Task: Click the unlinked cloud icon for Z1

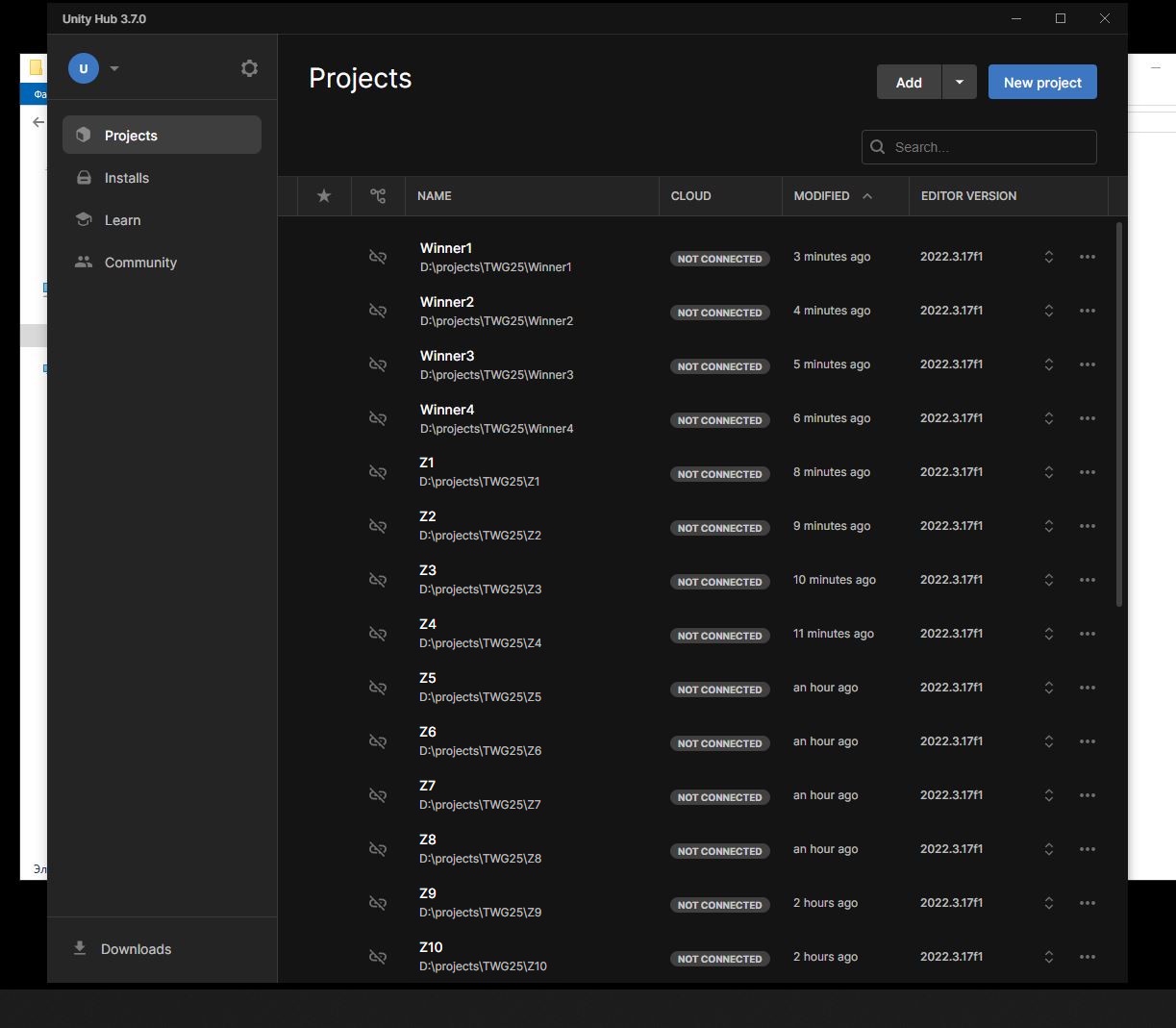Action: point(378,472)
